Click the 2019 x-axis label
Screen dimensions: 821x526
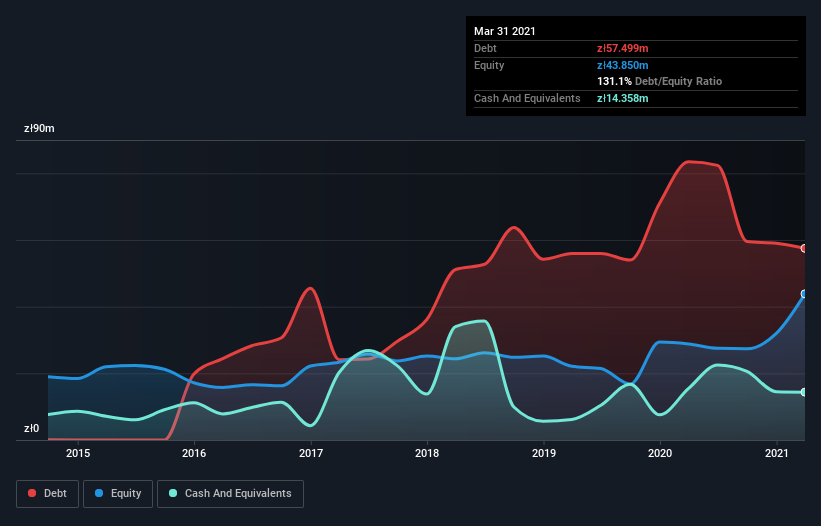544,453
